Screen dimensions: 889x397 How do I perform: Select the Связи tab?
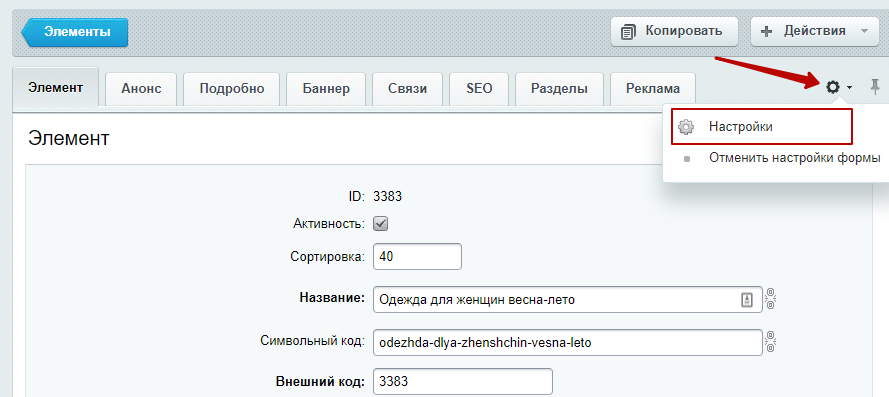click(408, 89)
